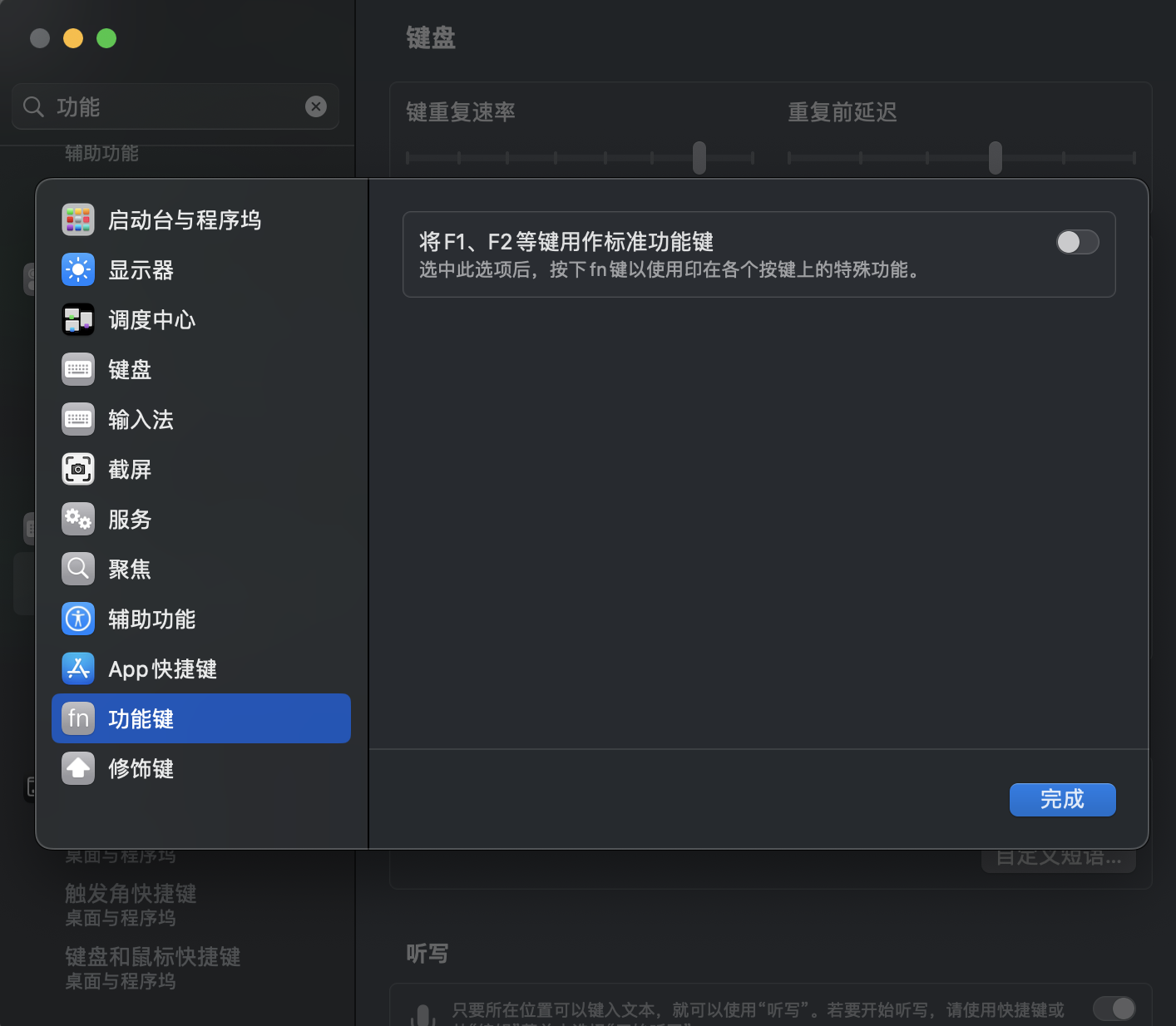Adjust the Delay Until Repeat (重复前延迟) slider
1176x1026 pixels.
[x=995, y=157]
